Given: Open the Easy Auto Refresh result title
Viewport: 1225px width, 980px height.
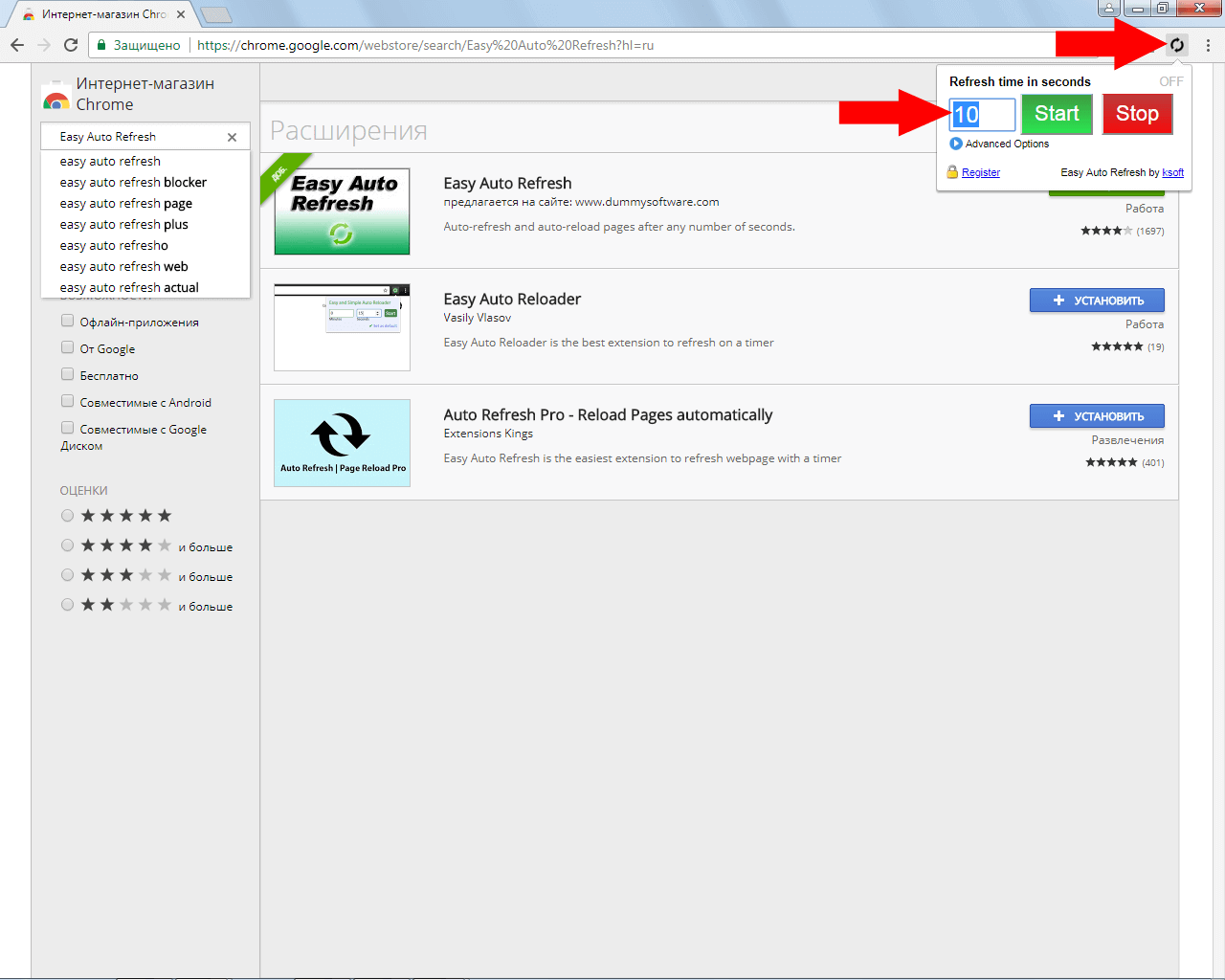Looking at the screenshot, I should (507, 183).
